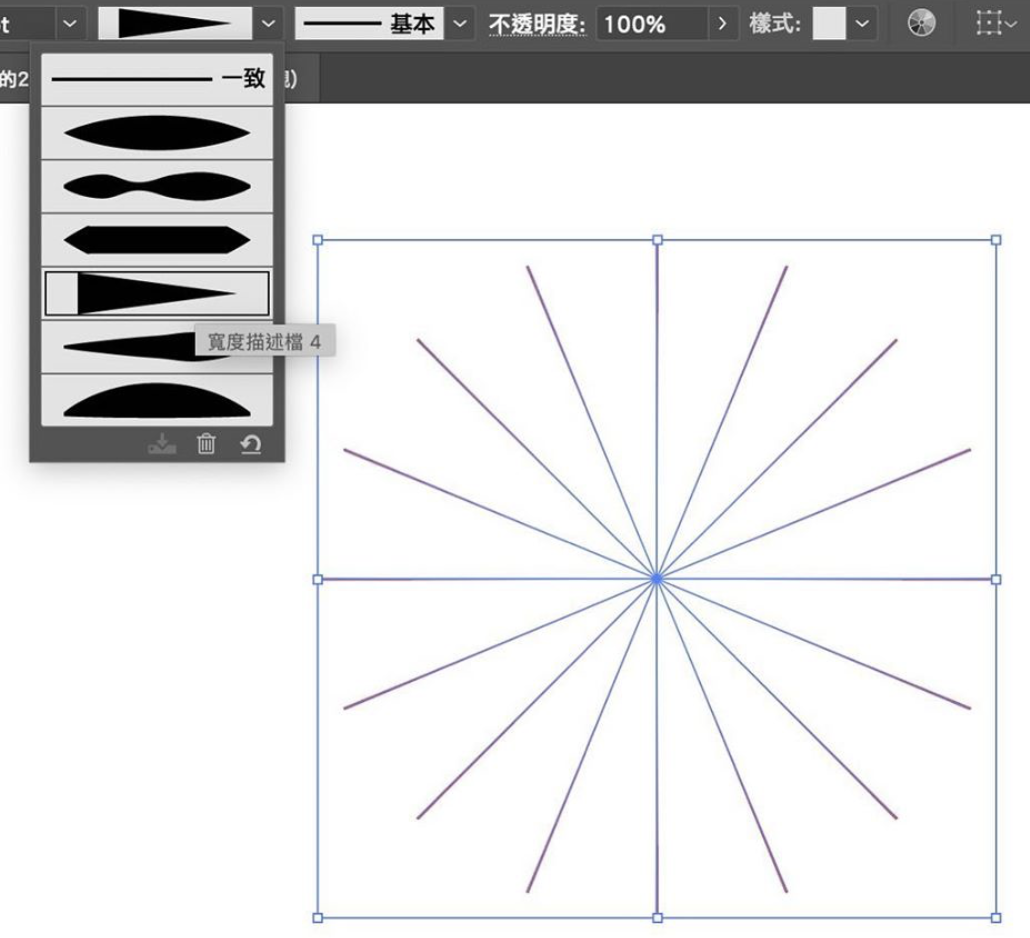Pick the double-bulge width profile 2

(x=157, y=187)
